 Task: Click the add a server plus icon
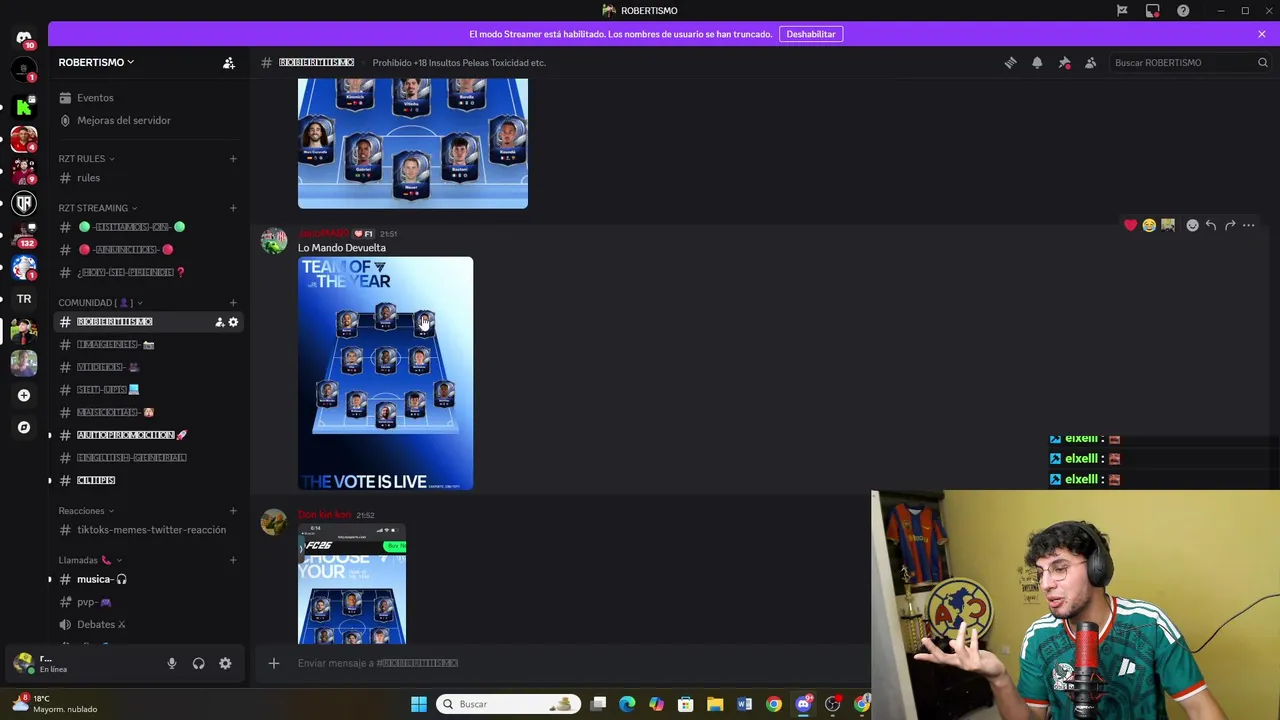[24, 395]
